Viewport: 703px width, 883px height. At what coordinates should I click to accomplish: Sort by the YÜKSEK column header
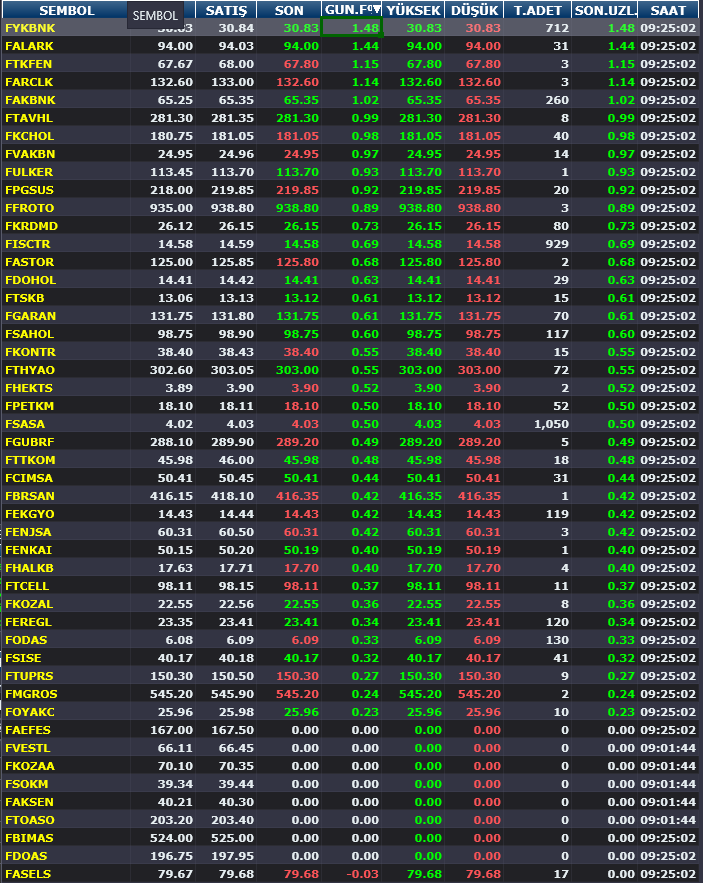click(413, 10)
